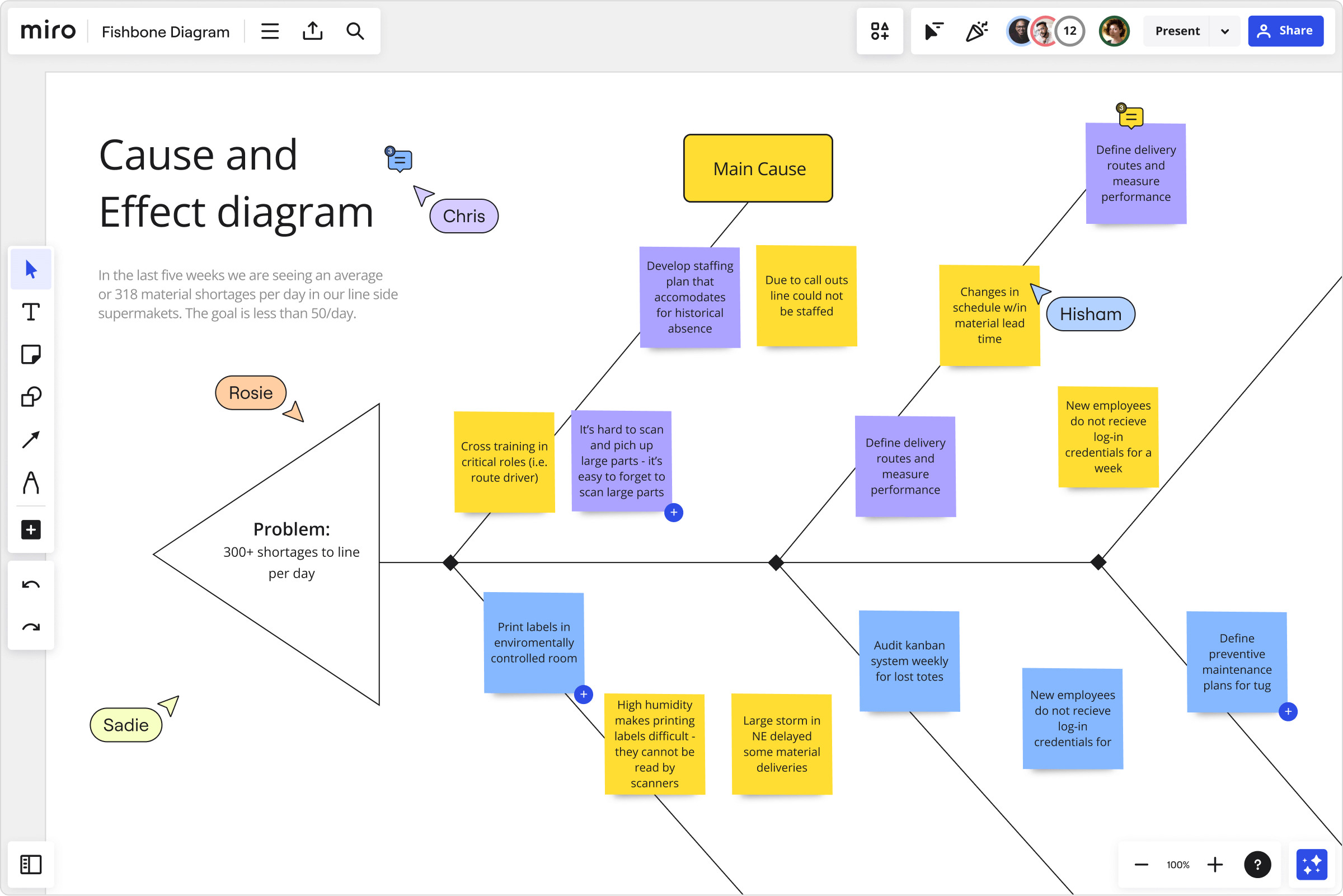Select the Sticky note tool

[31, 354]
